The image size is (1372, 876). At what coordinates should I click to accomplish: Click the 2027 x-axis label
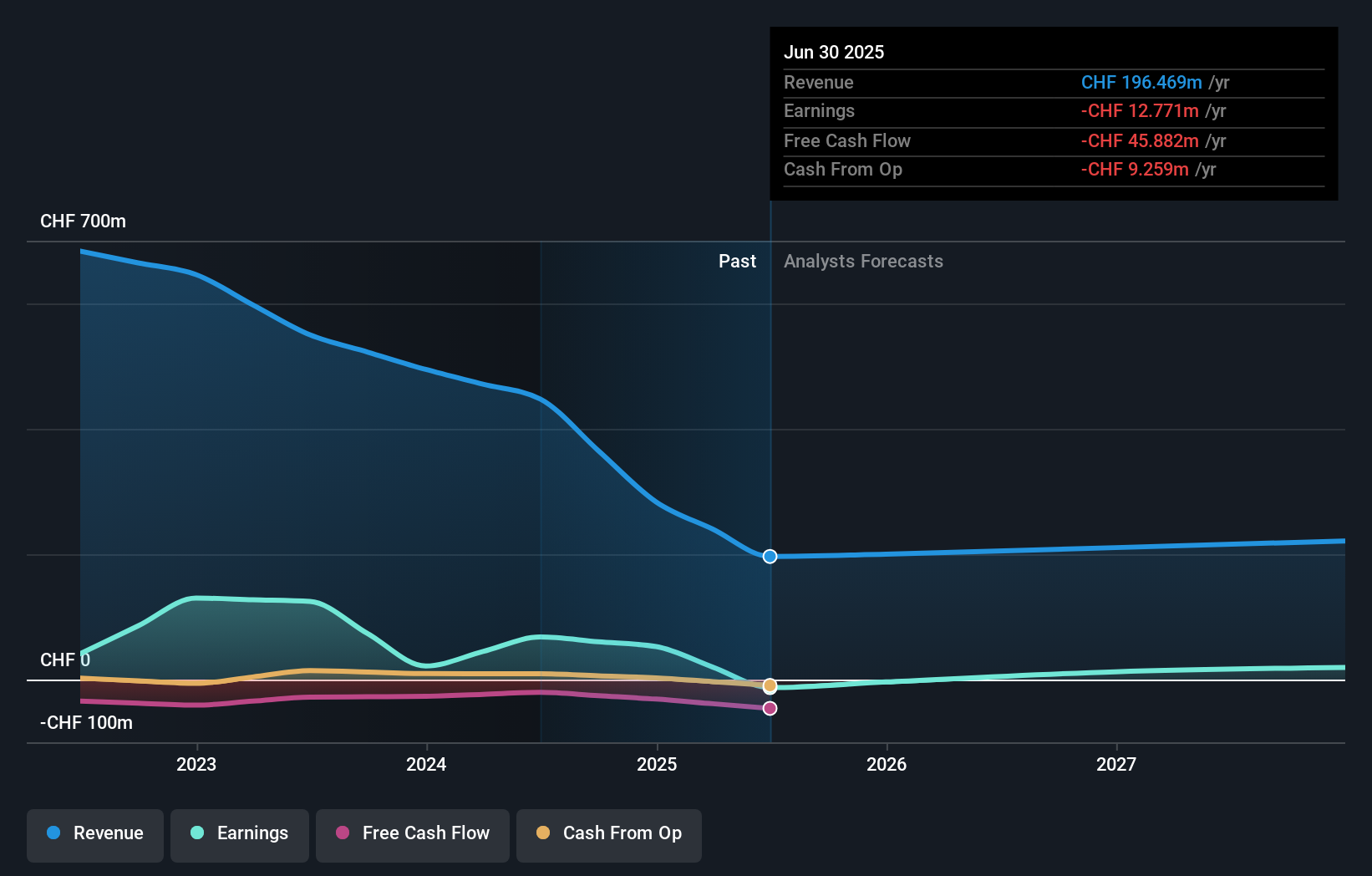[1116, 765]
